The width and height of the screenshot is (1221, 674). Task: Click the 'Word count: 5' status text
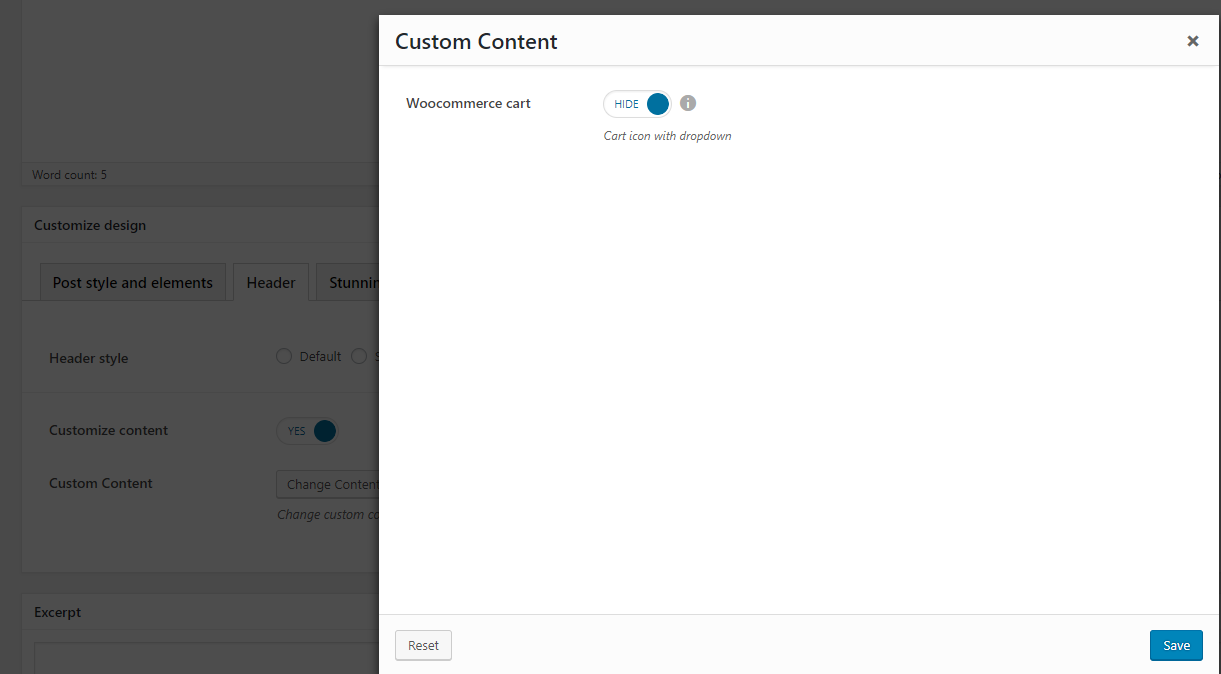69,174
